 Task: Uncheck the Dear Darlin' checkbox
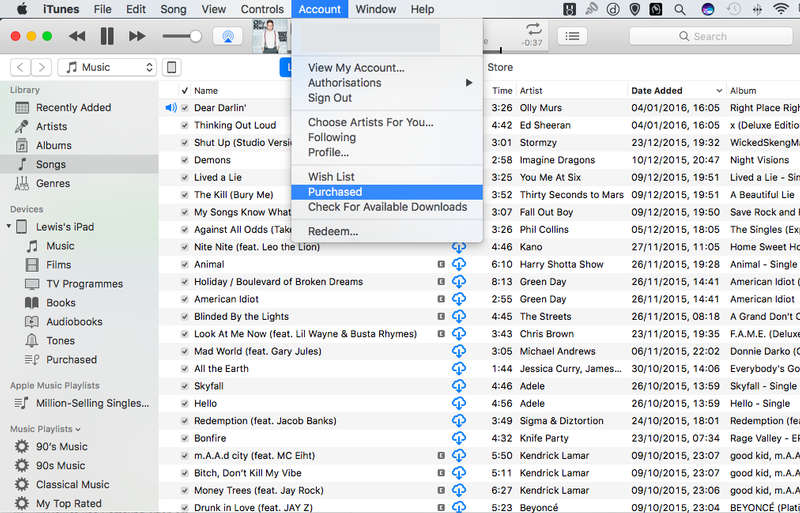[185, 108]
